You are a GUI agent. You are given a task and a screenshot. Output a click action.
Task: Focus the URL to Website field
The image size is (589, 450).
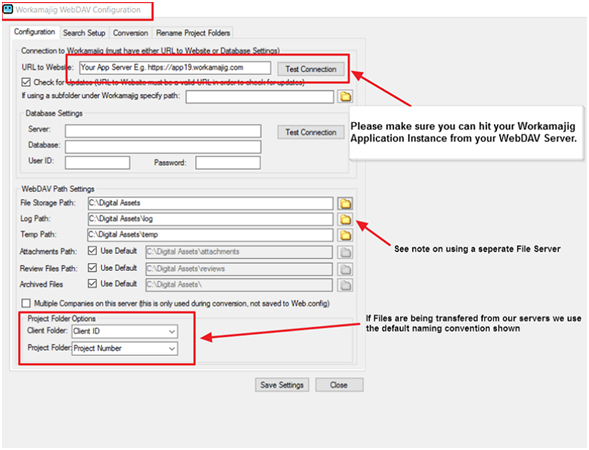click(175, 68)
